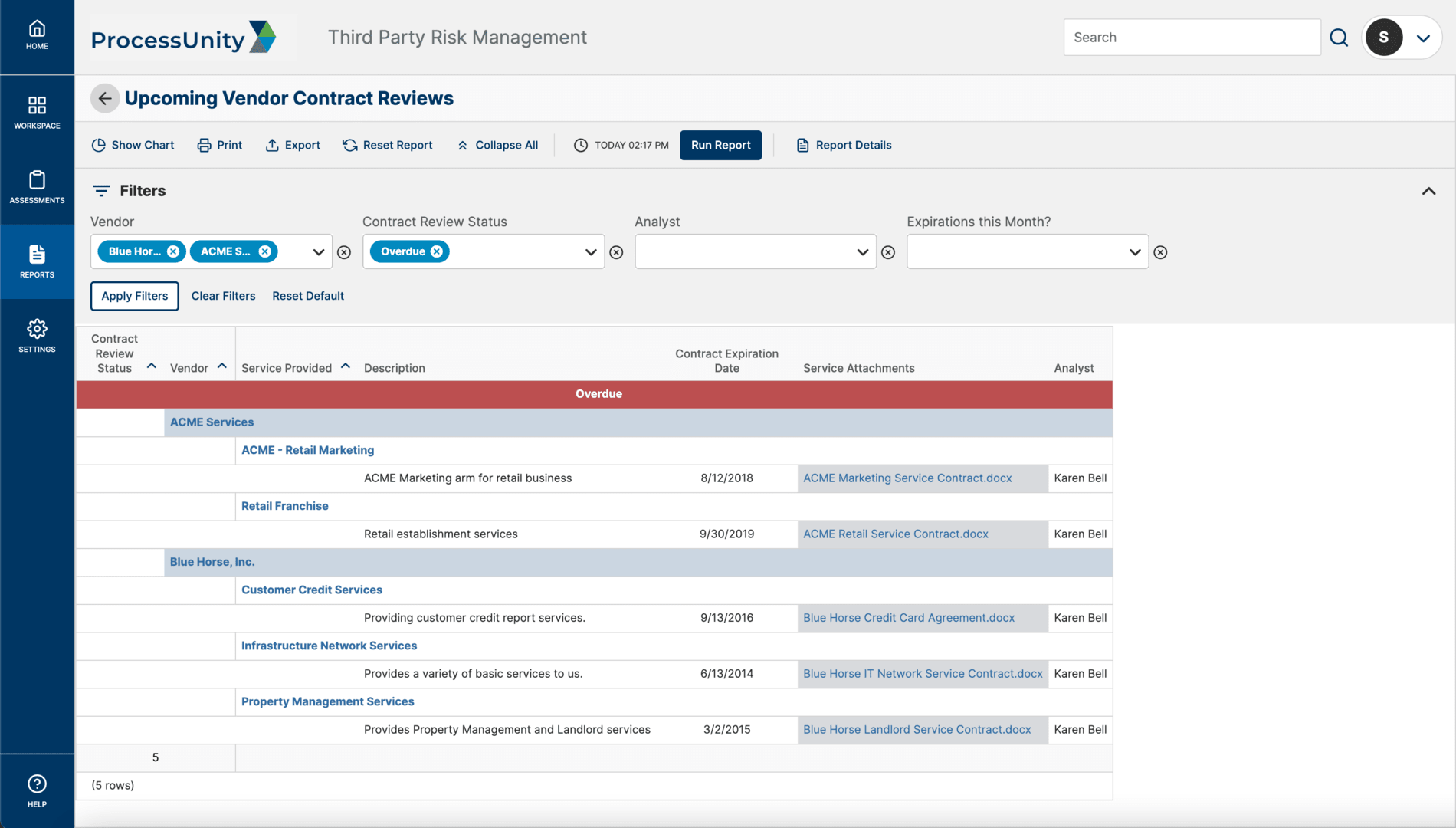Screen dimensions: 1456x828
Task: Click the Description column header
Action: tap(394, 368)
